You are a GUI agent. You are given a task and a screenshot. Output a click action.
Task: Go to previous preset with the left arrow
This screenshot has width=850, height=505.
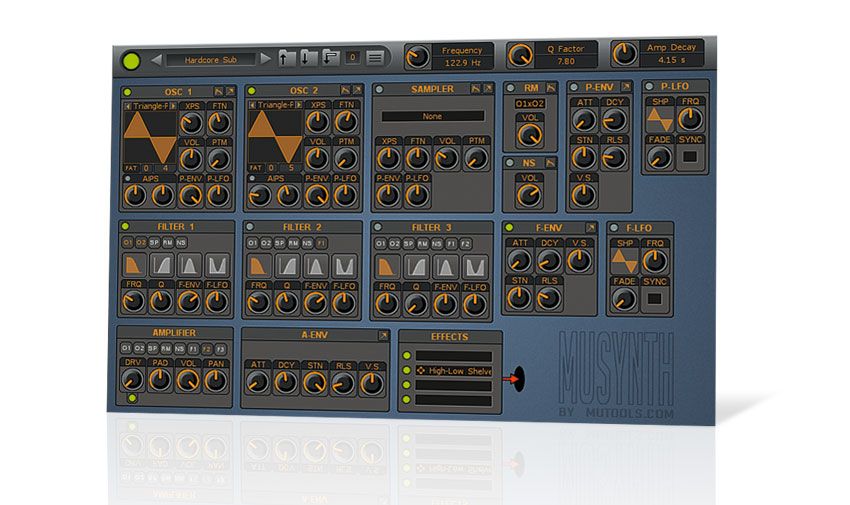(156, 60)
